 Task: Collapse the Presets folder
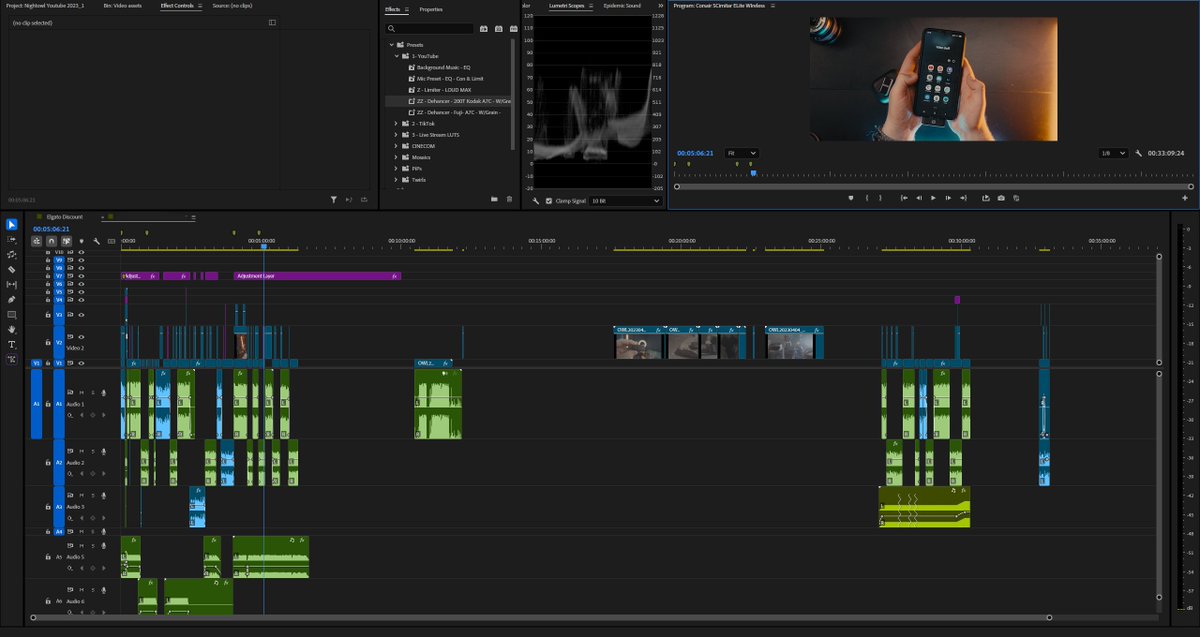point(392,45)
